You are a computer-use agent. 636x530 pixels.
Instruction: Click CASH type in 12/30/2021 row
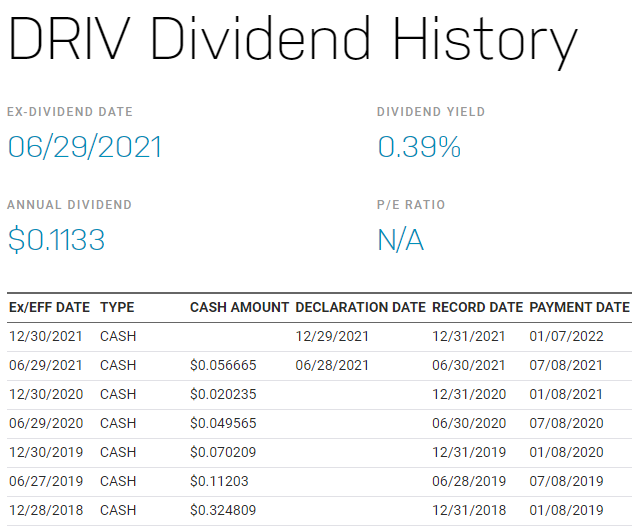118,337
